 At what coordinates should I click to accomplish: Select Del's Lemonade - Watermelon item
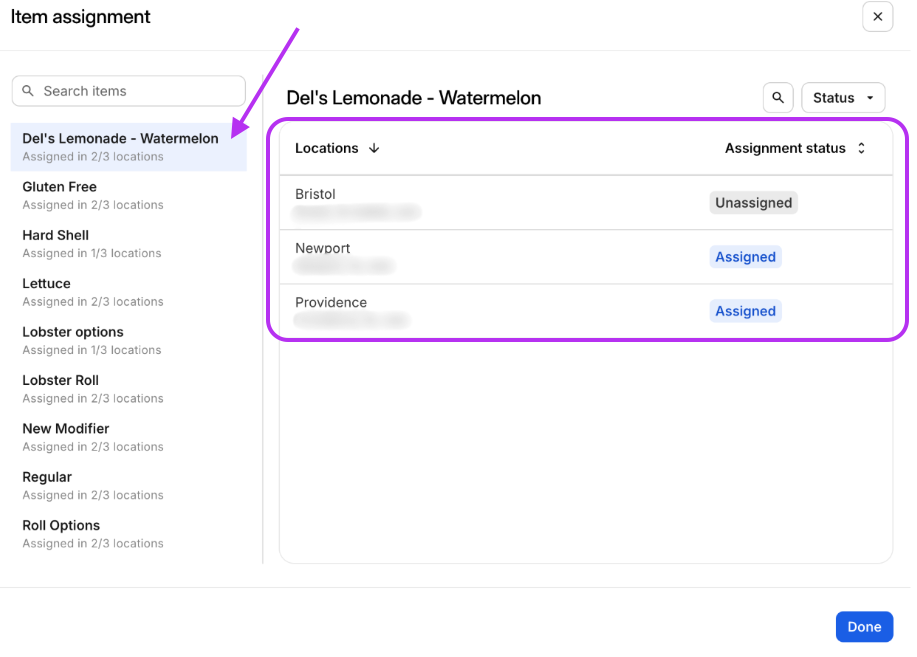[x=129, y=147]
